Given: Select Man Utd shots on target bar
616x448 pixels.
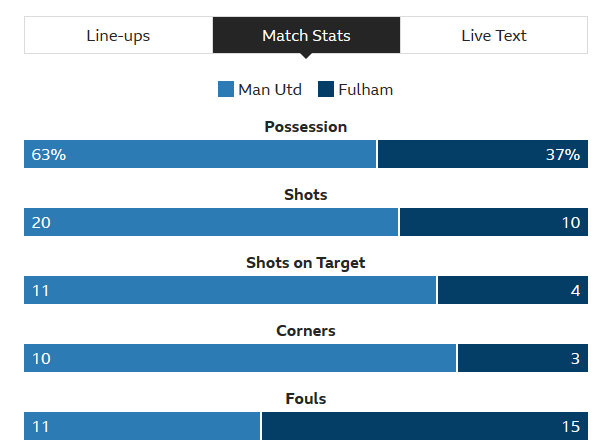Looking at the screenshot, I should pos(230,290).
